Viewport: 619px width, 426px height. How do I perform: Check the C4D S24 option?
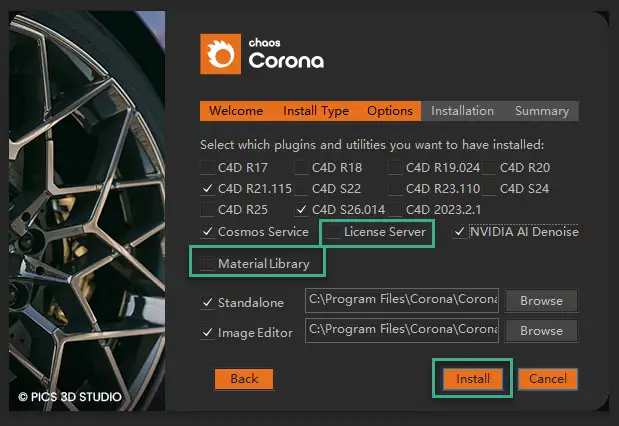(489, 188)
